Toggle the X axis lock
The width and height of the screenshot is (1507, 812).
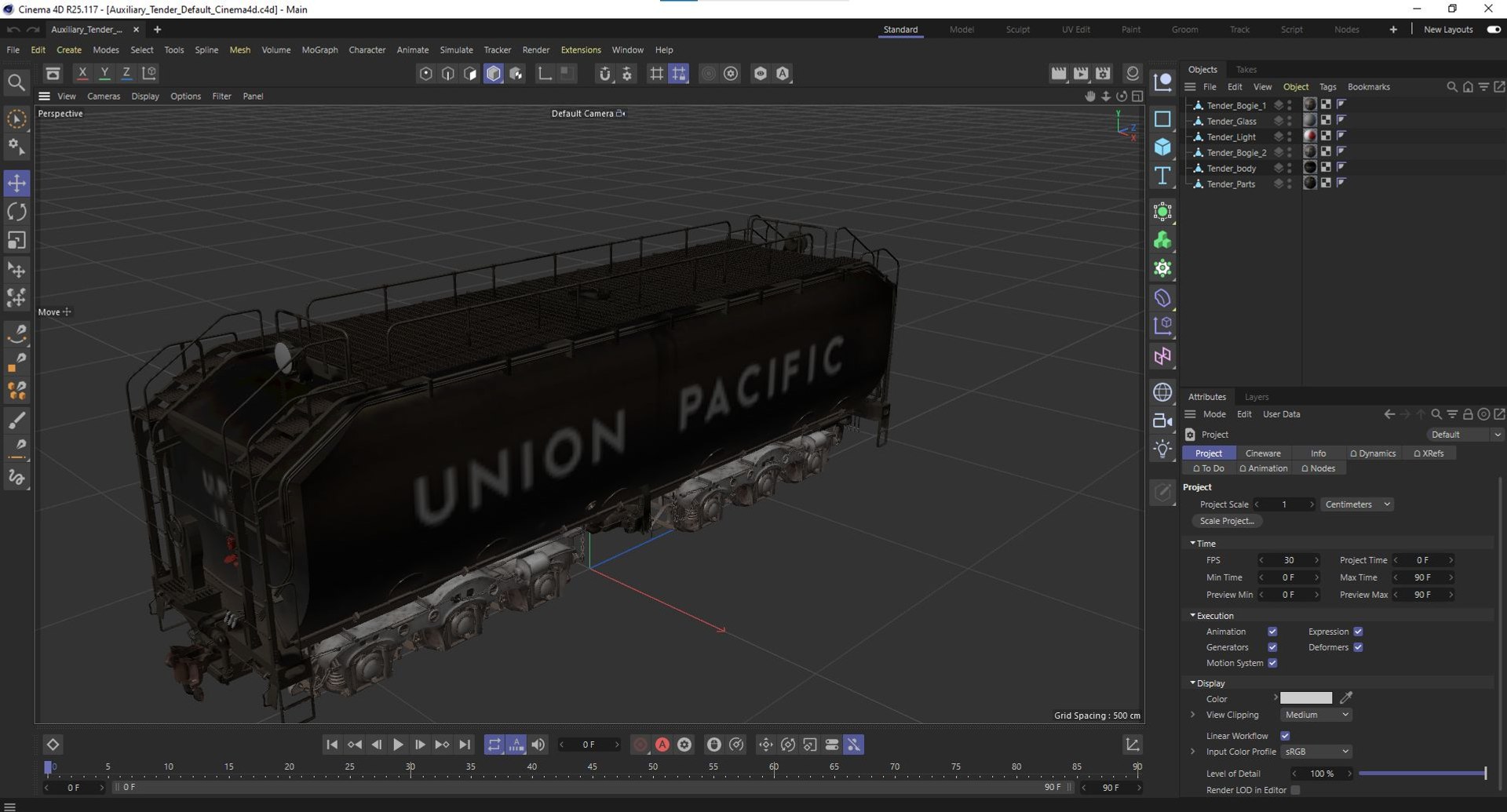(82, 73)
